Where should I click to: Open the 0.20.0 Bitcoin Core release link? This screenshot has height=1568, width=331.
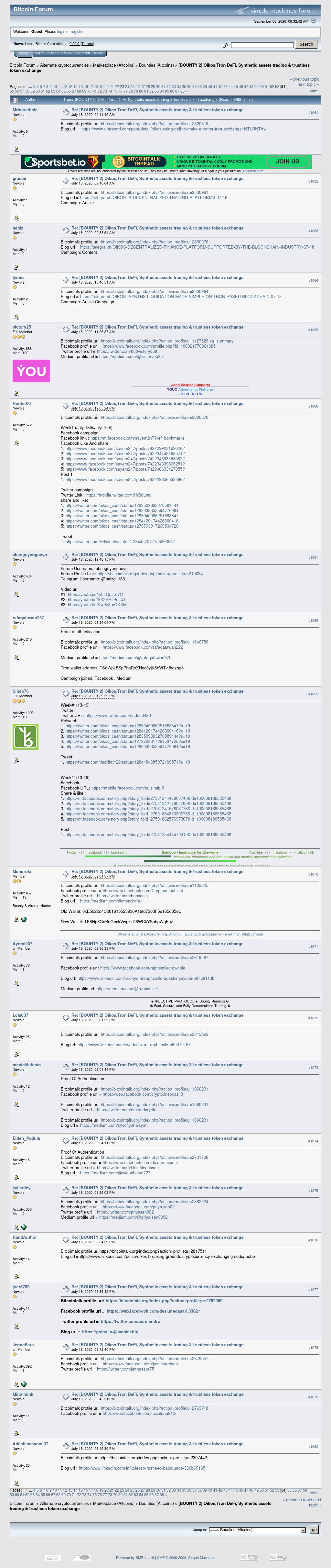(x=74, y=44)
